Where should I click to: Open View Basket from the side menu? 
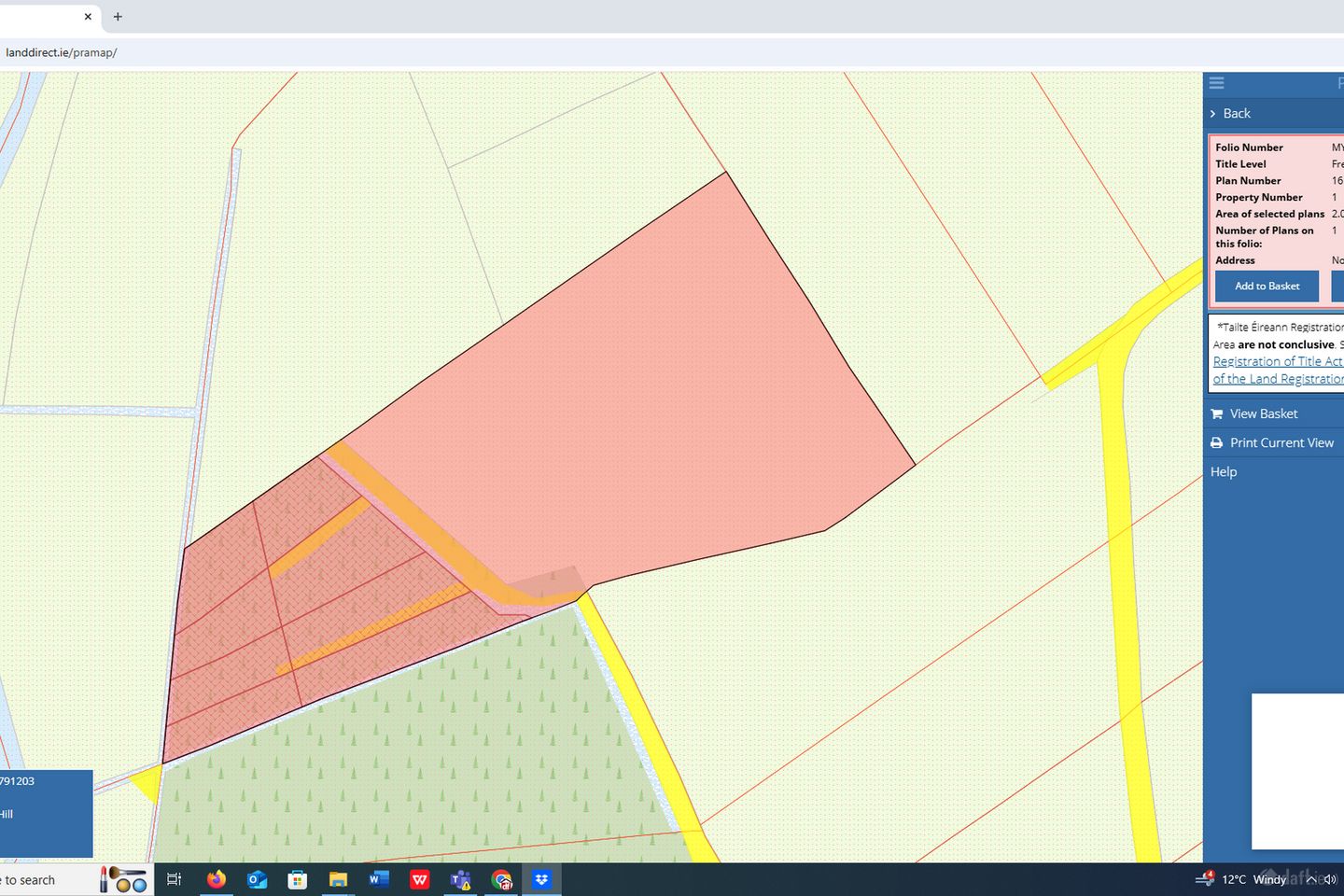tap(1263, 413)
